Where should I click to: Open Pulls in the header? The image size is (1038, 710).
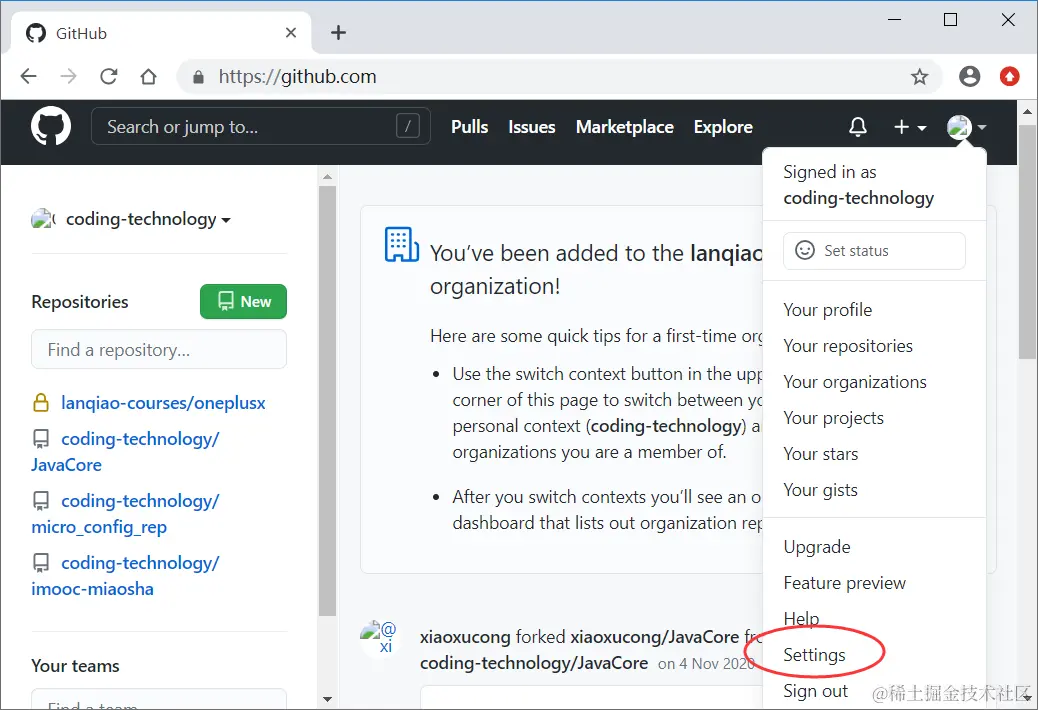point(469,126)
